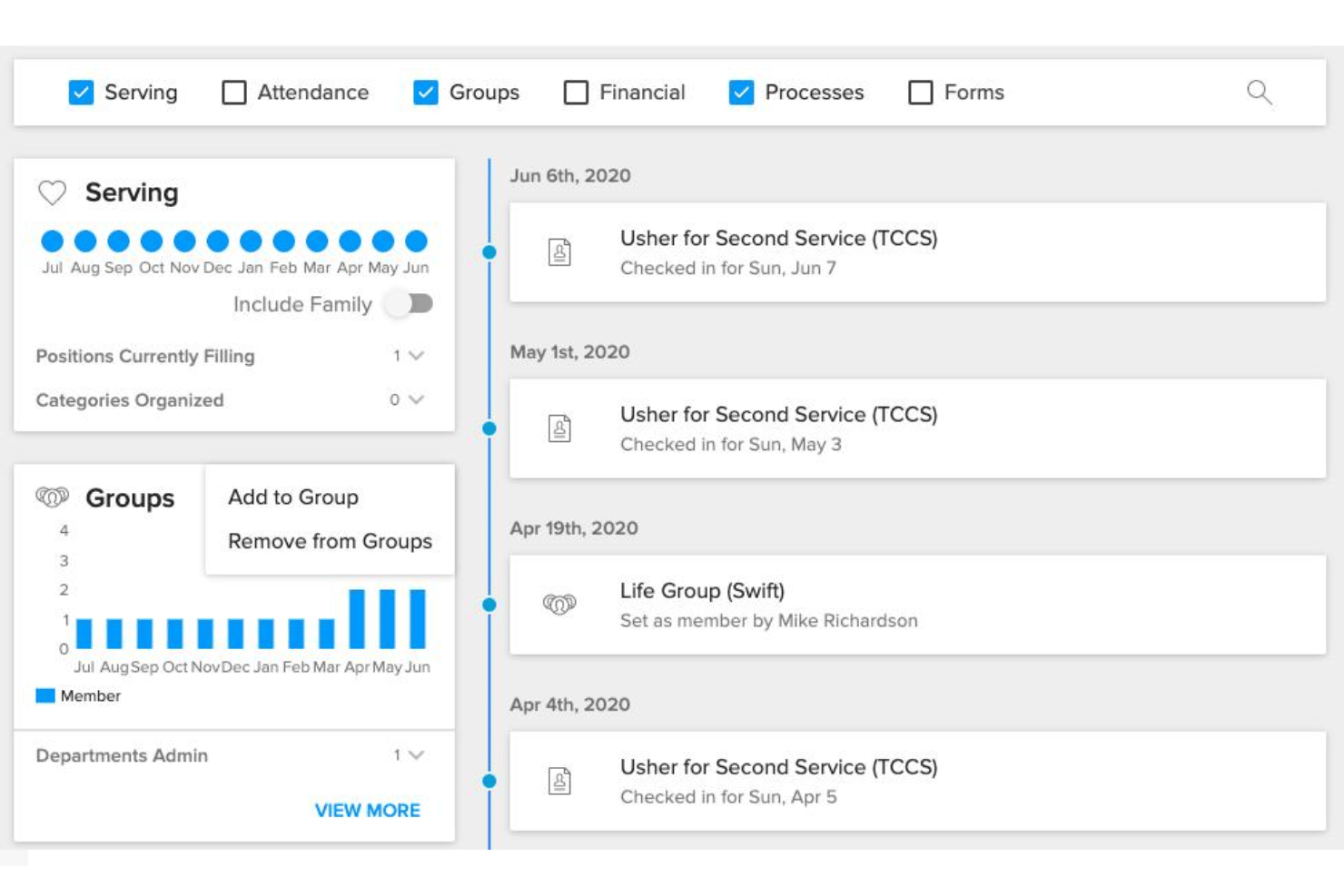
Task: Choose Remove from Groups menu option
Action: coord(330,541)
